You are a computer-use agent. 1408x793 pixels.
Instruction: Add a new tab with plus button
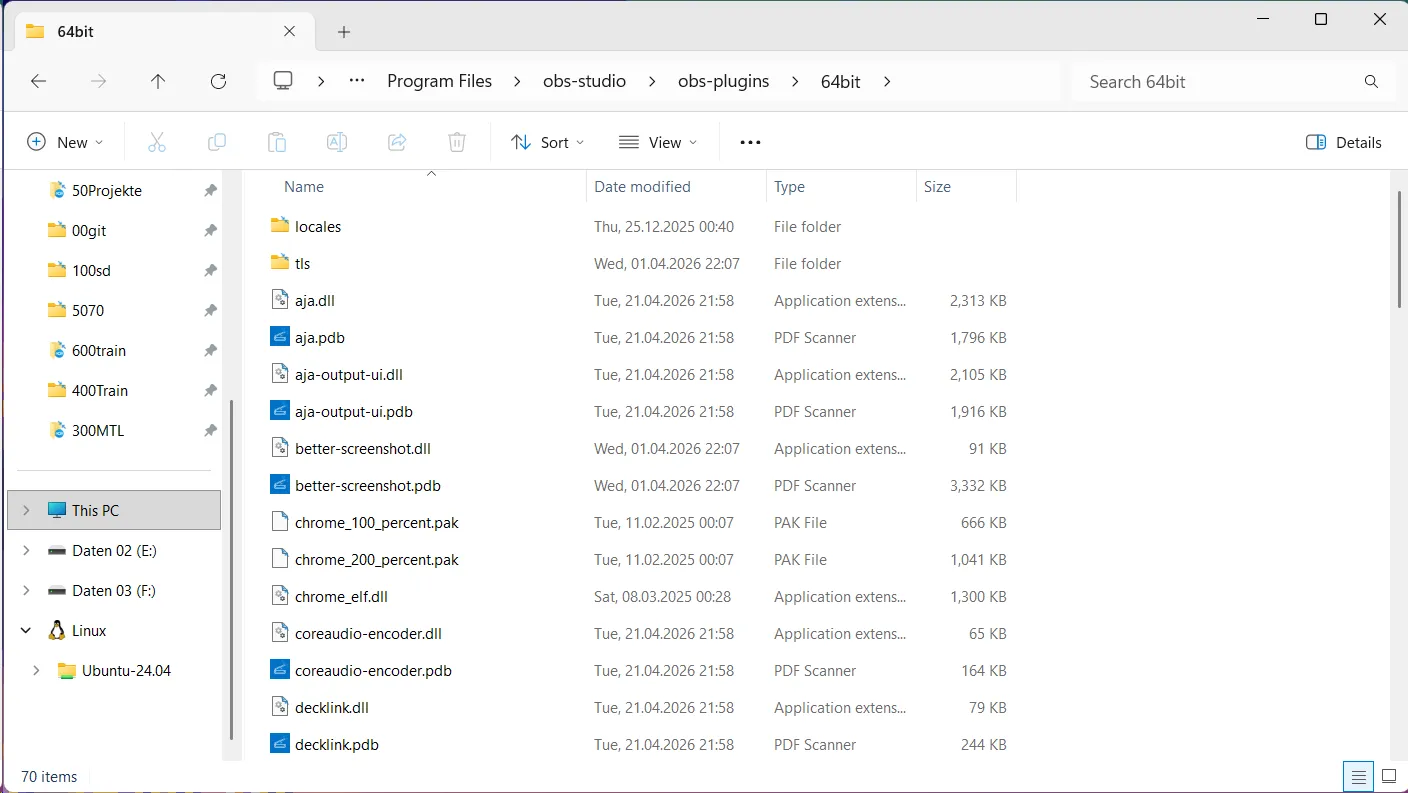[x=344, y=32]
